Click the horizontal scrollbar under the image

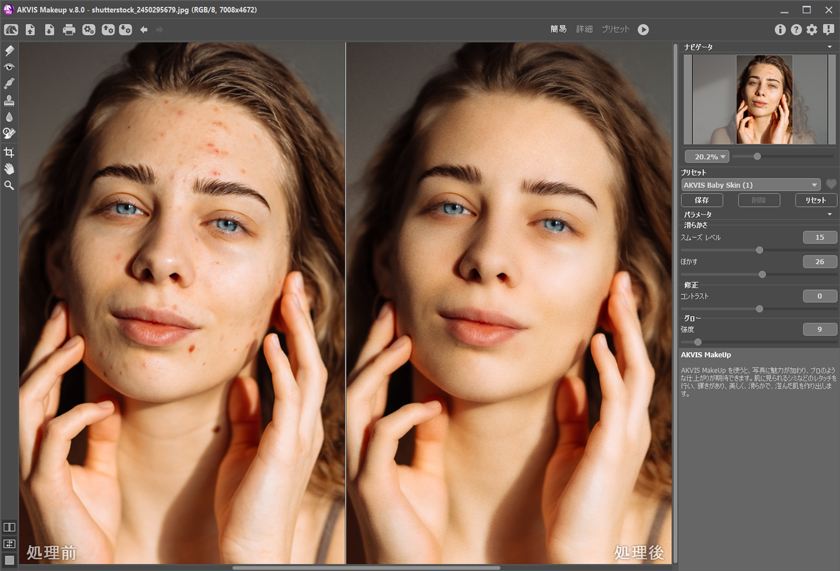[366, 568]
